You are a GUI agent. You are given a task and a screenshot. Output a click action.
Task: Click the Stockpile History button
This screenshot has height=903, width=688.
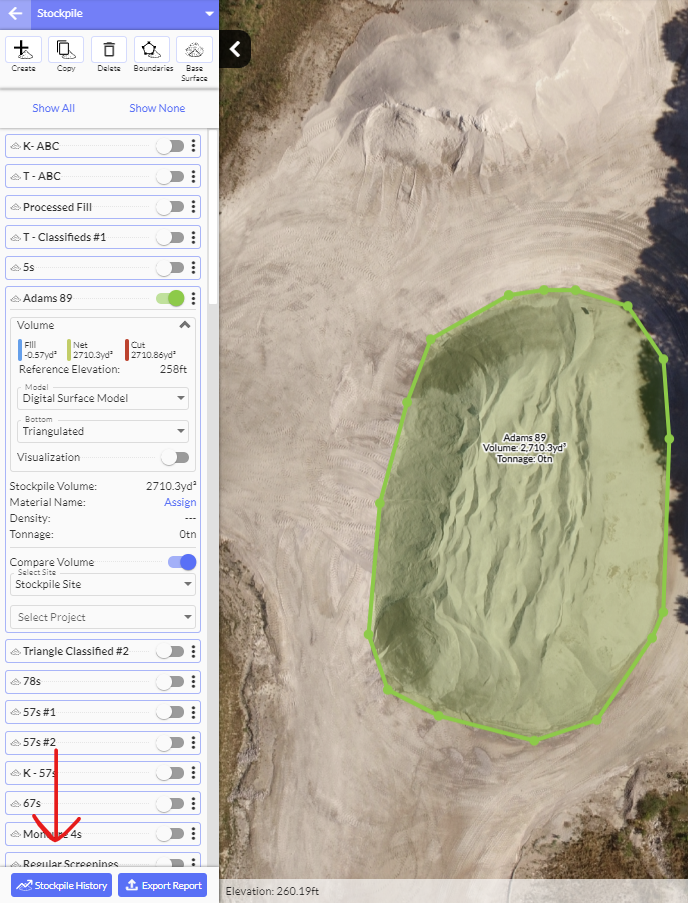(x=62, y=885)
